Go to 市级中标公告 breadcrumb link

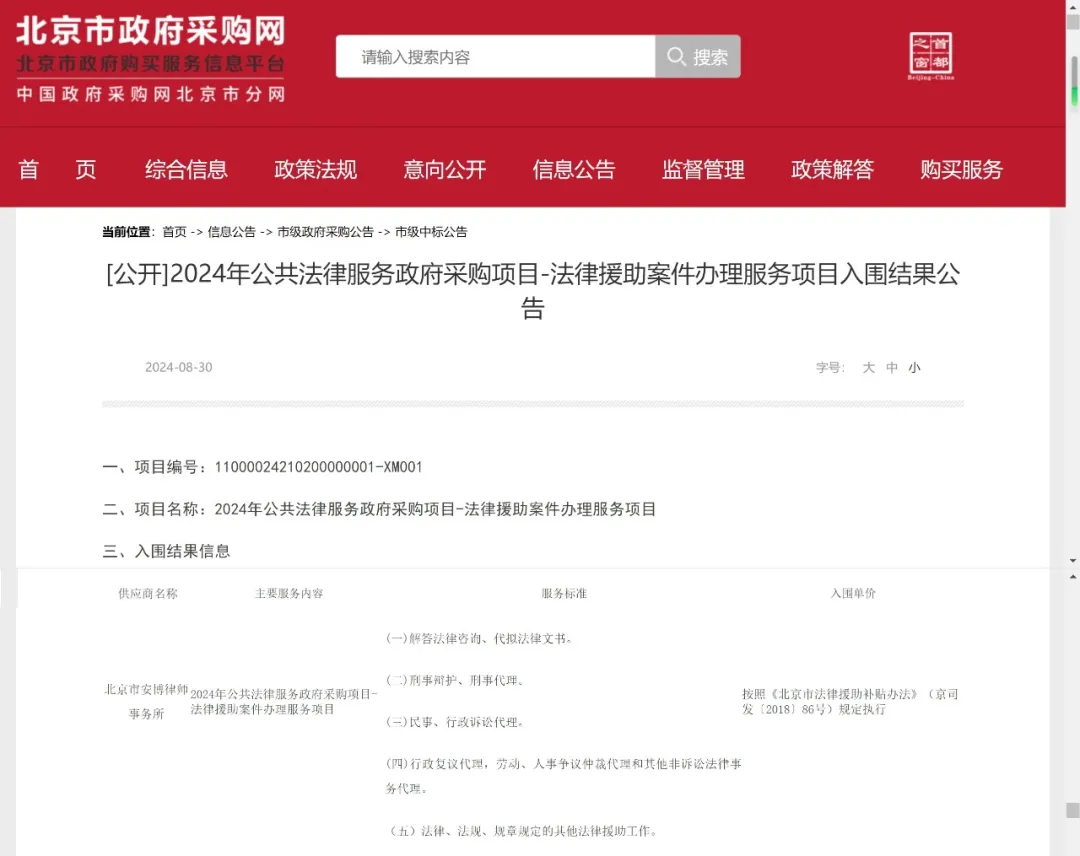click(x=431, y=232)
